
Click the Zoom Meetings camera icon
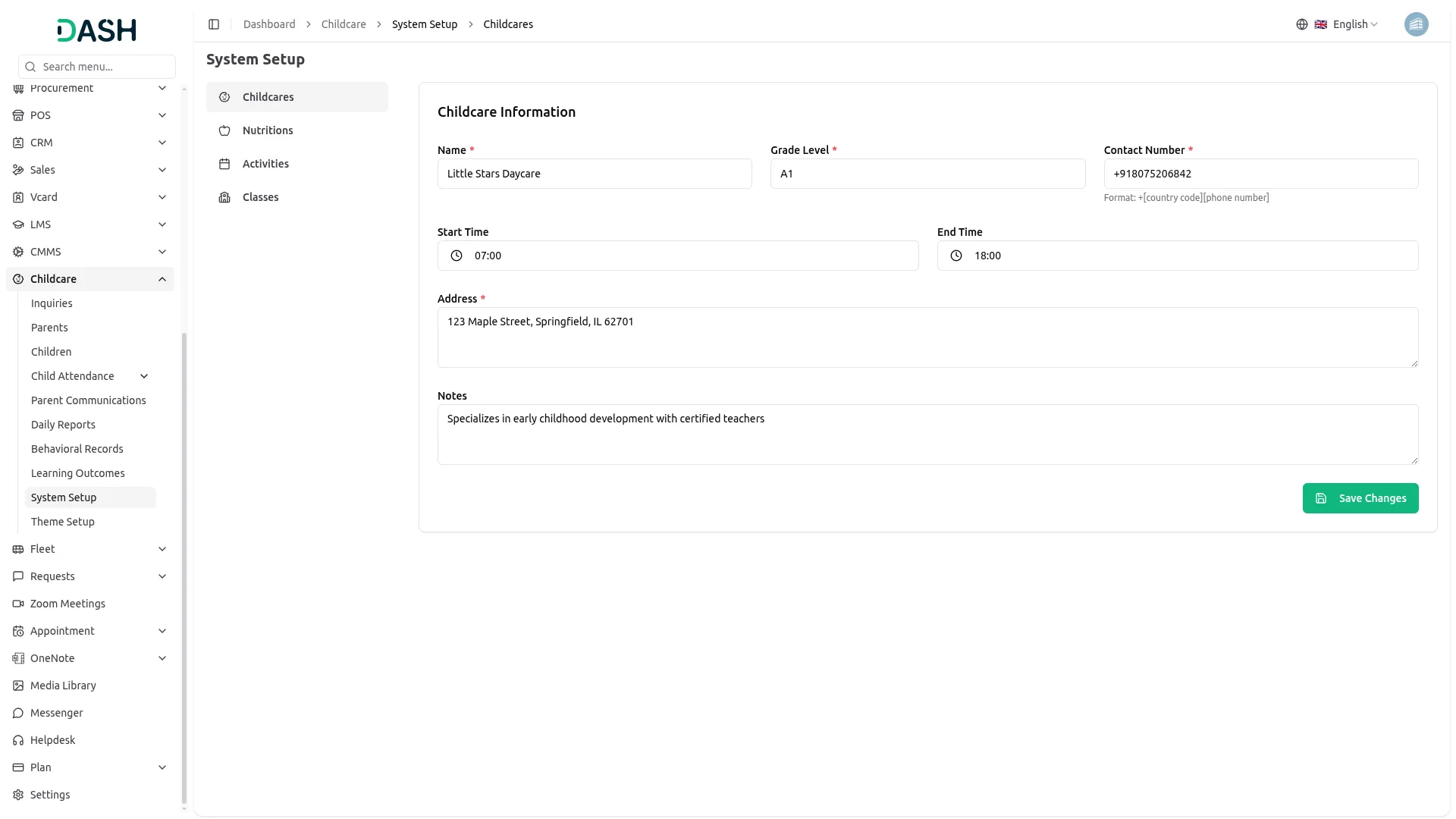coord(18,604)
